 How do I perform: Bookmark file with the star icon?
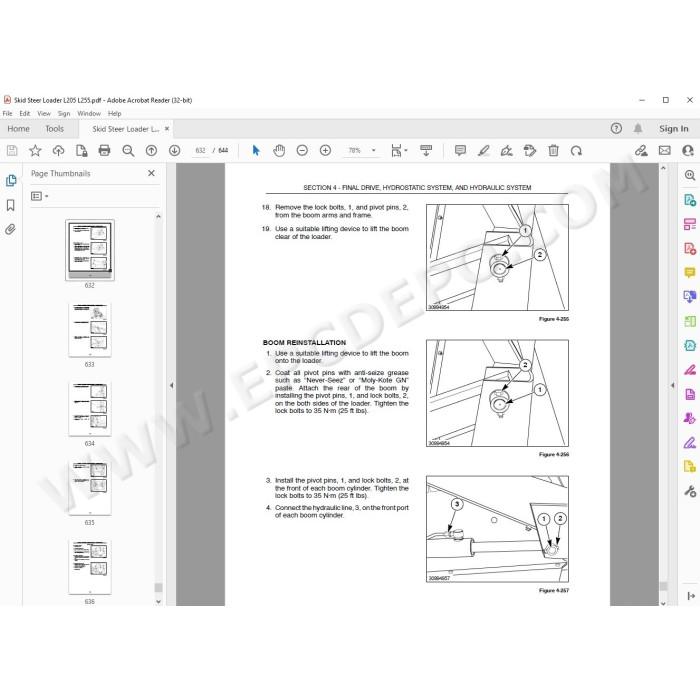coord(35,151)
